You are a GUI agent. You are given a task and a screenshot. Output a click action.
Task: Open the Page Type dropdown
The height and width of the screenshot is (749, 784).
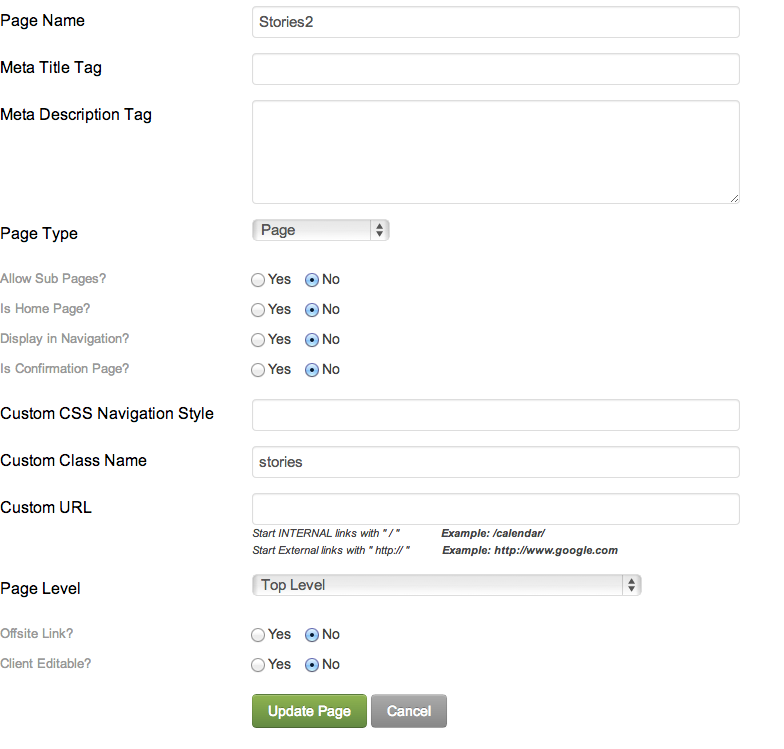pyautogui.click(x=320, y=230)
